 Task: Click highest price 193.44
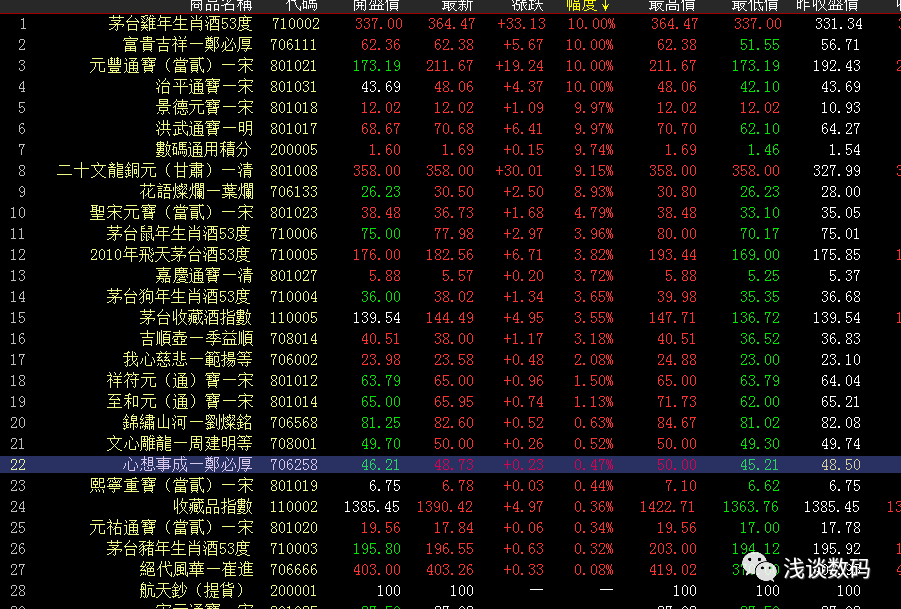(x=672, y=255)
